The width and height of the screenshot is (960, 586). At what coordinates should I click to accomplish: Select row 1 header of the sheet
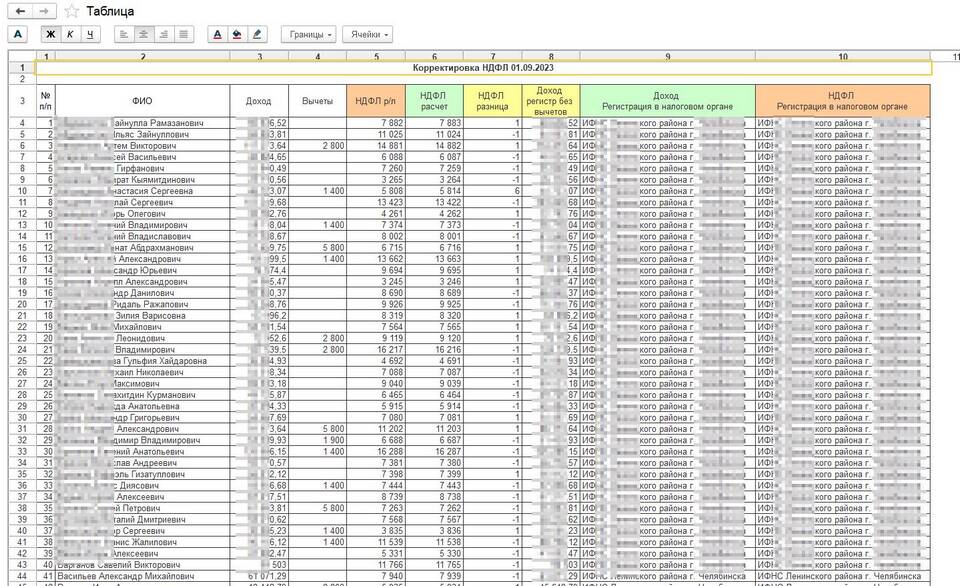pyautogui.click(x=22, y=68)
